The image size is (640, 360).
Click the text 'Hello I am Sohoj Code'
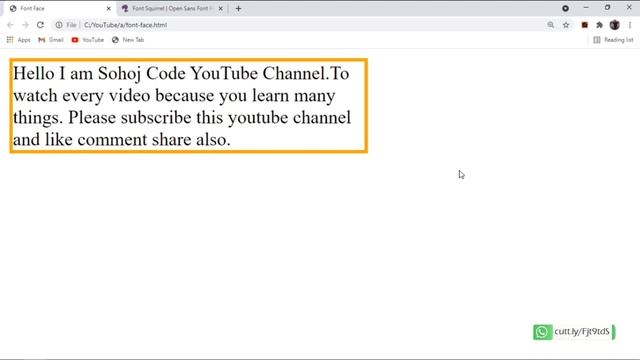100,73
